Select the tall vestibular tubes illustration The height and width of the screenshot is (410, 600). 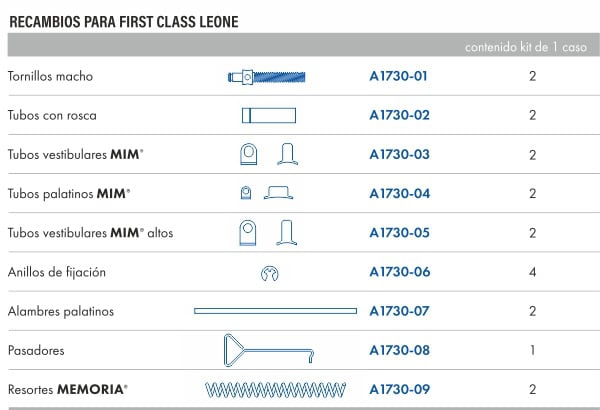click(268, 232)
